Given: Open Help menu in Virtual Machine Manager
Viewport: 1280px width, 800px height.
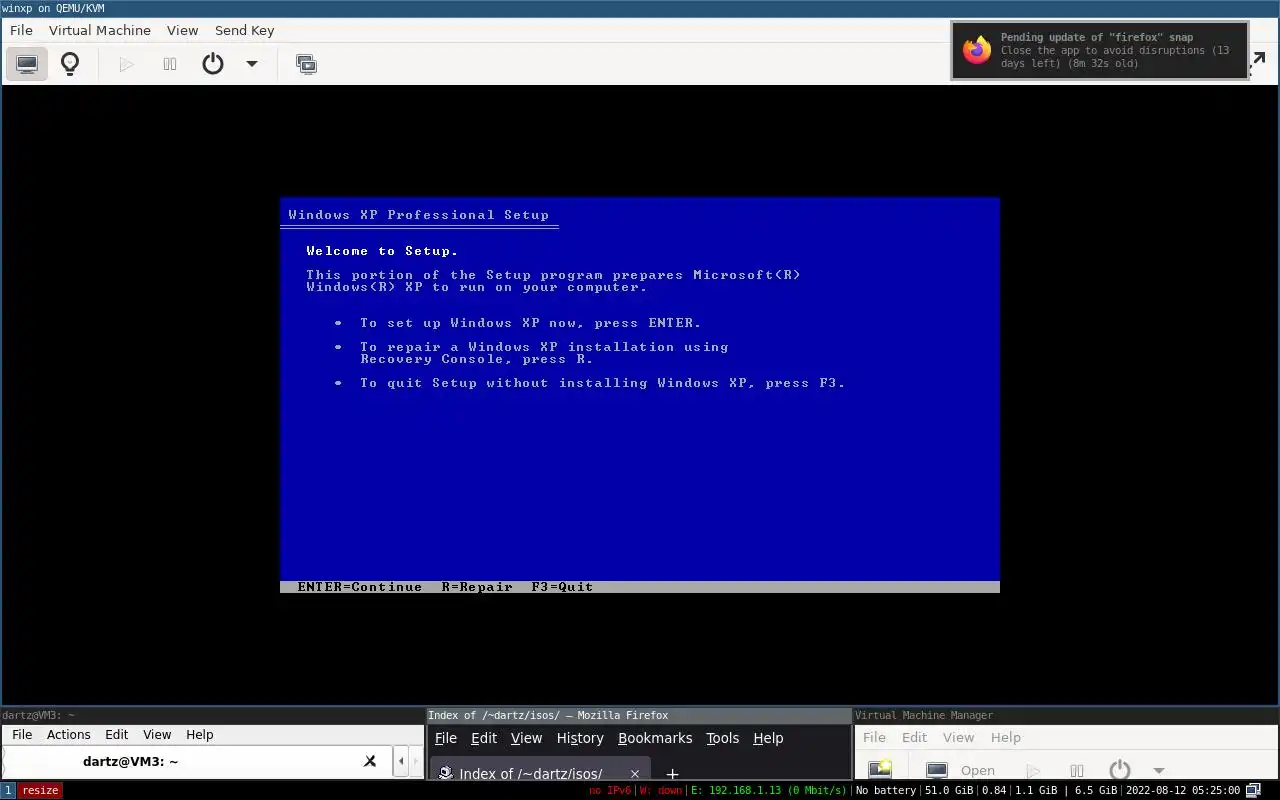Looking at the screenshot, I should pyautogui.click(x=1006, y=737).
